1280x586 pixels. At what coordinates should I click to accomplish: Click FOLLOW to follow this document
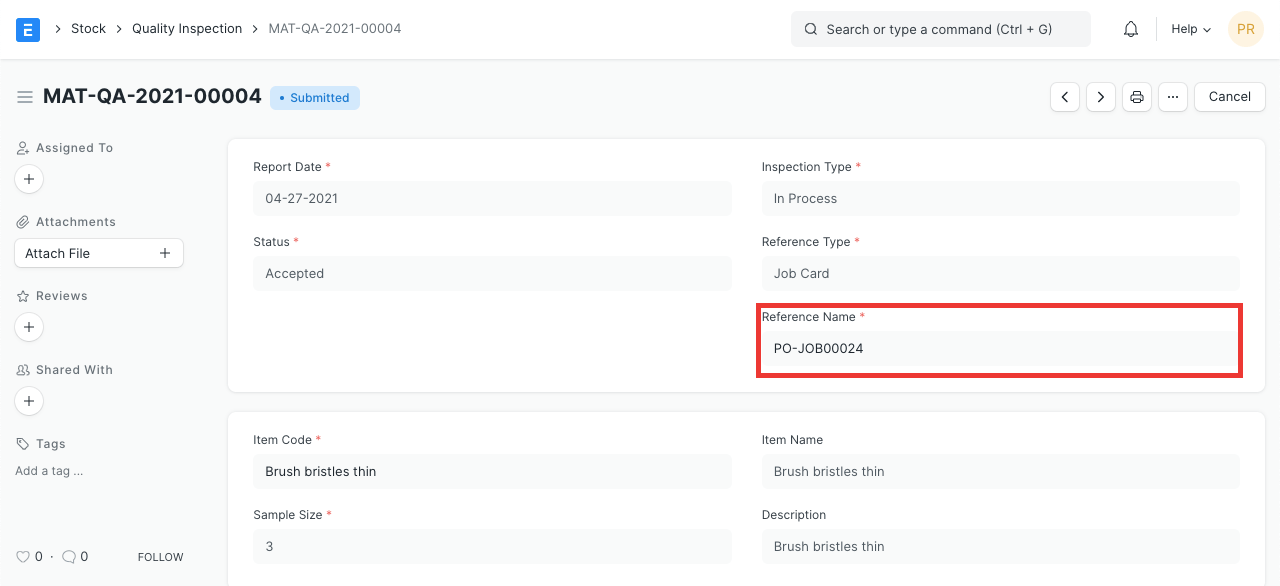pyautogui.click(x=160, y=557)
